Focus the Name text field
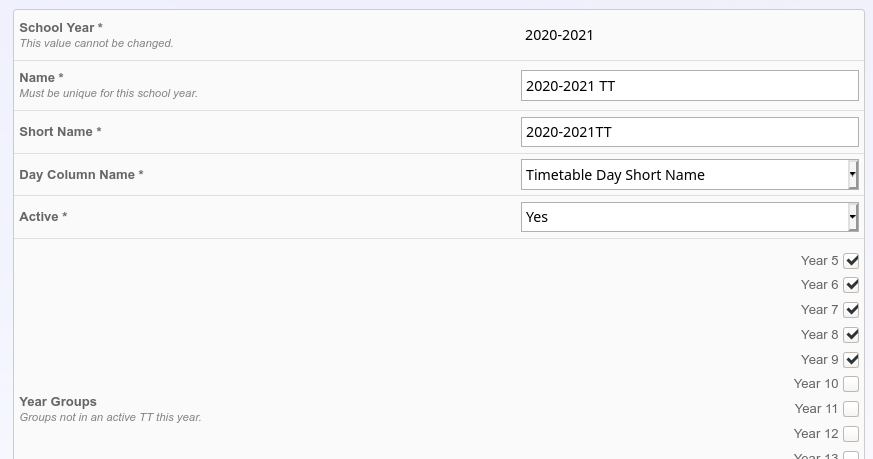 tap(689, 86)
